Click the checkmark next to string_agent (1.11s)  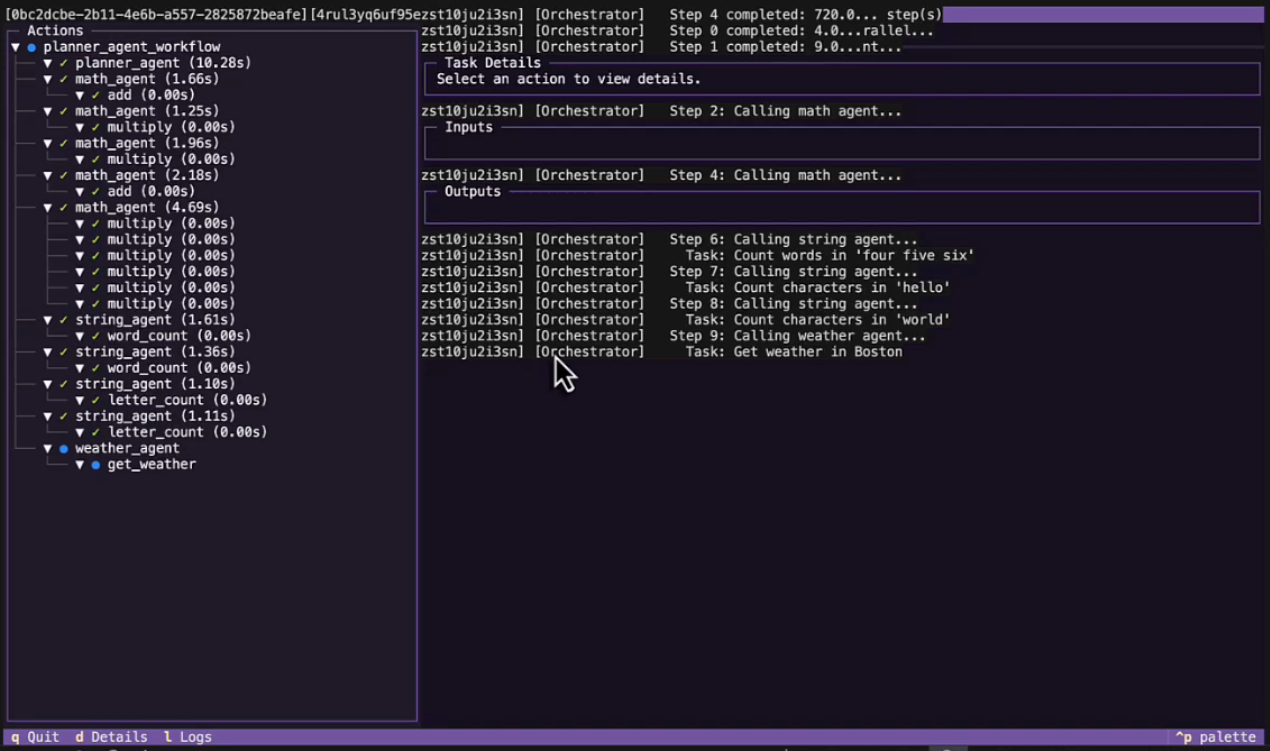64,416
